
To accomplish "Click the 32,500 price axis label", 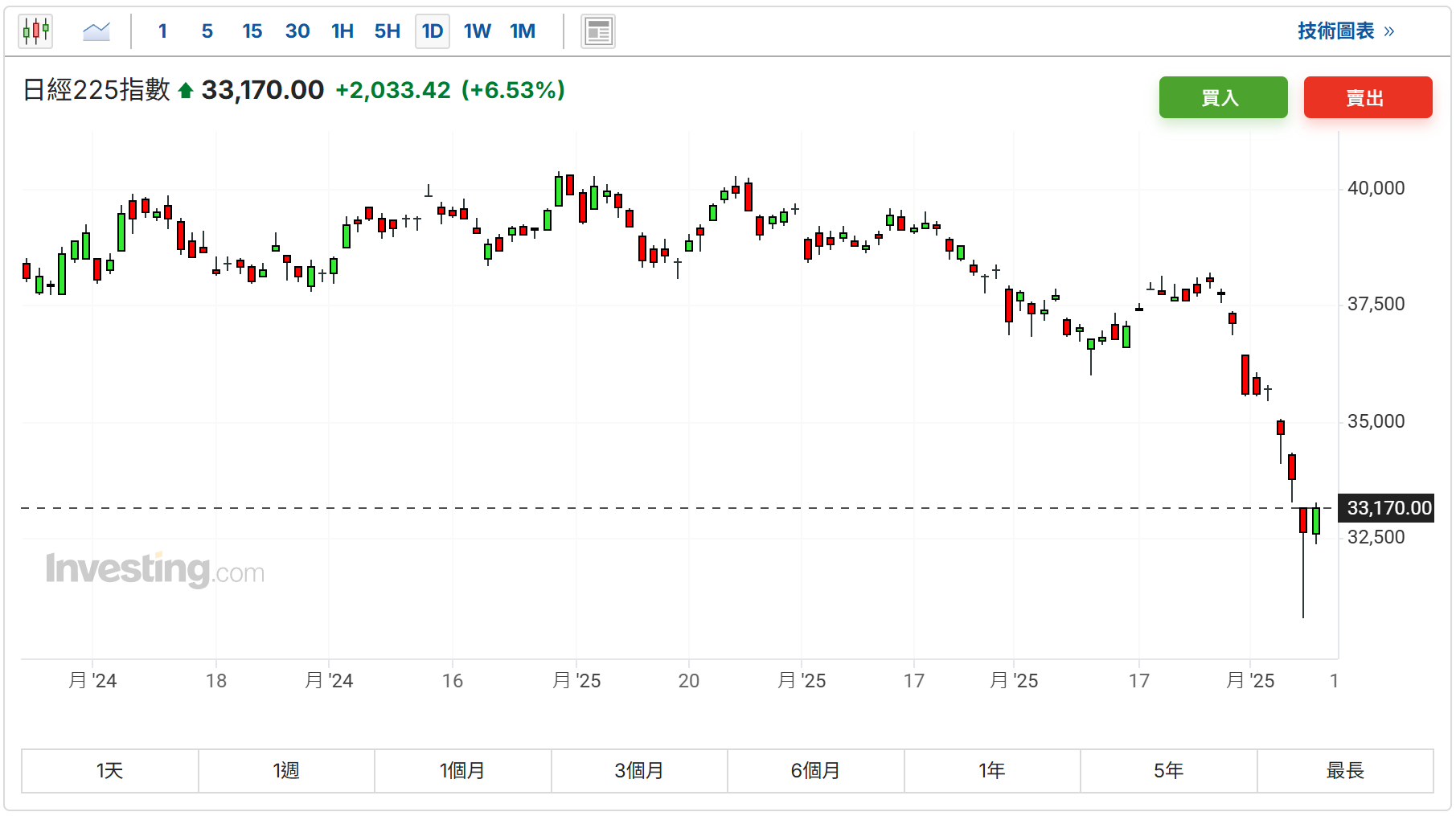I will tap(1376, 537).
